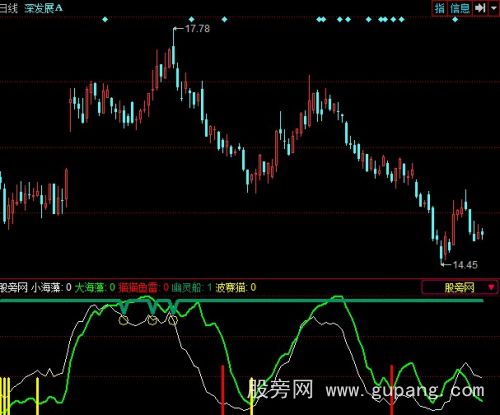
Task: Click the 幽灵船 indicator value label
Action: (x=192, y=287)
